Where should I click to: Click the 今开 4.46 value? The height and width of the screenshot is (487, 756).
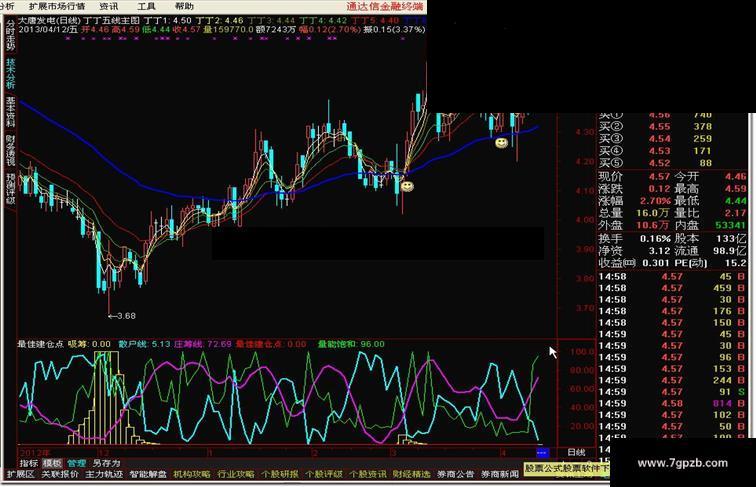point(735,176)
